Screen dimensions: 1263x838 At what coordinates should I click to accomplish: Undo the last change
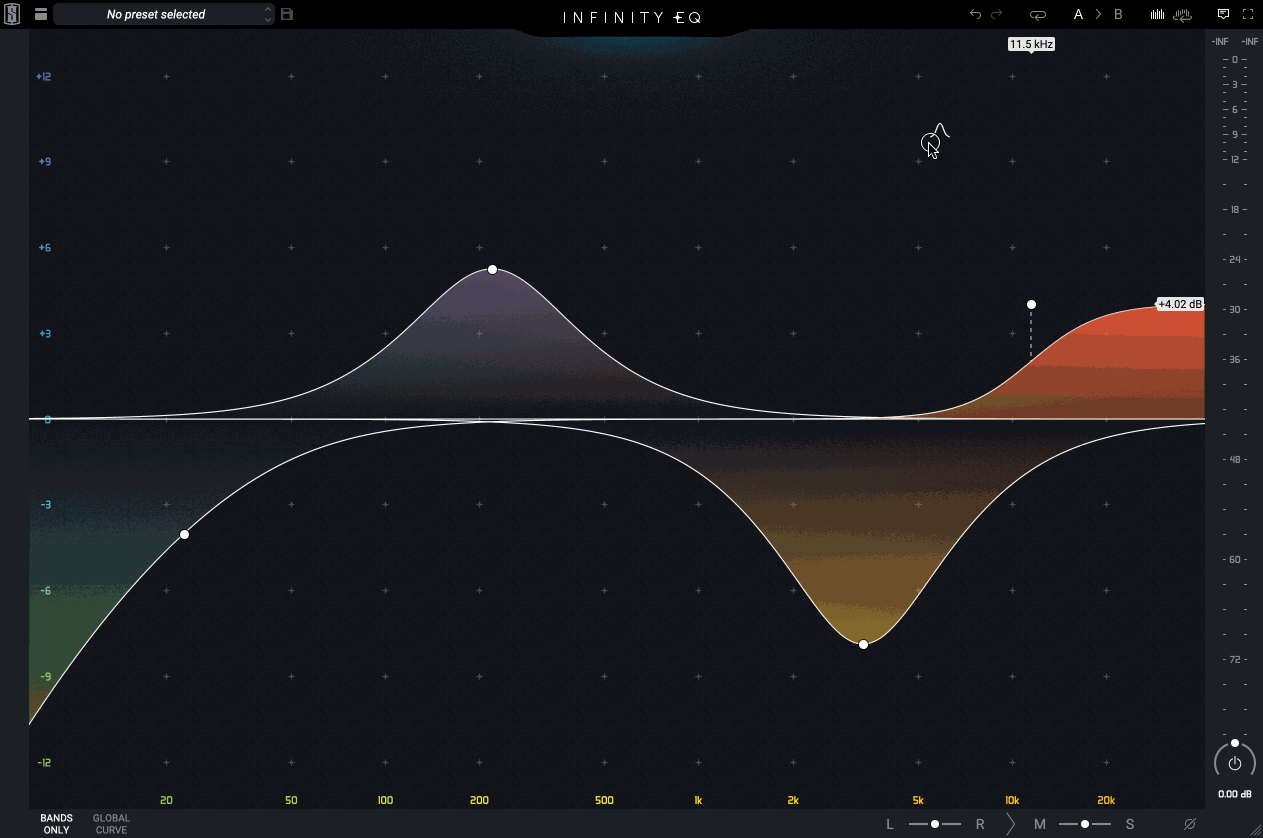point(975,14)
